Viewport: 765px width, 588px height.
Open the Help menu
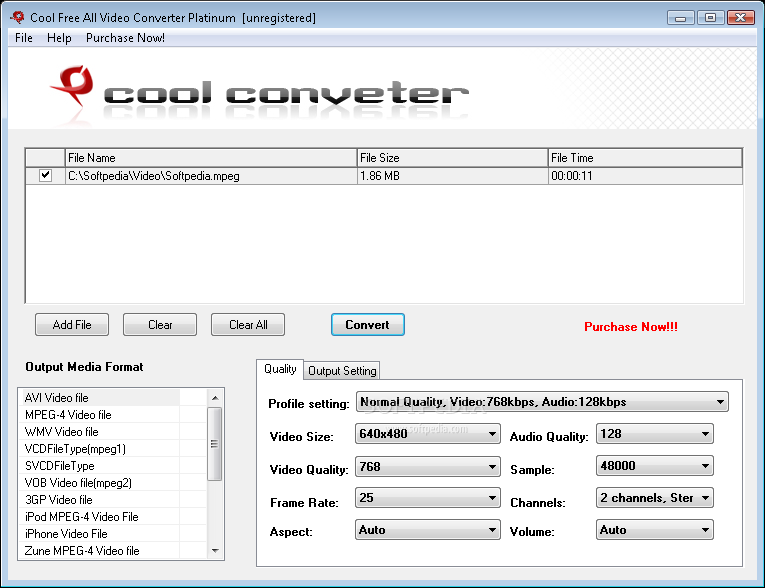[x=59, y=38]
